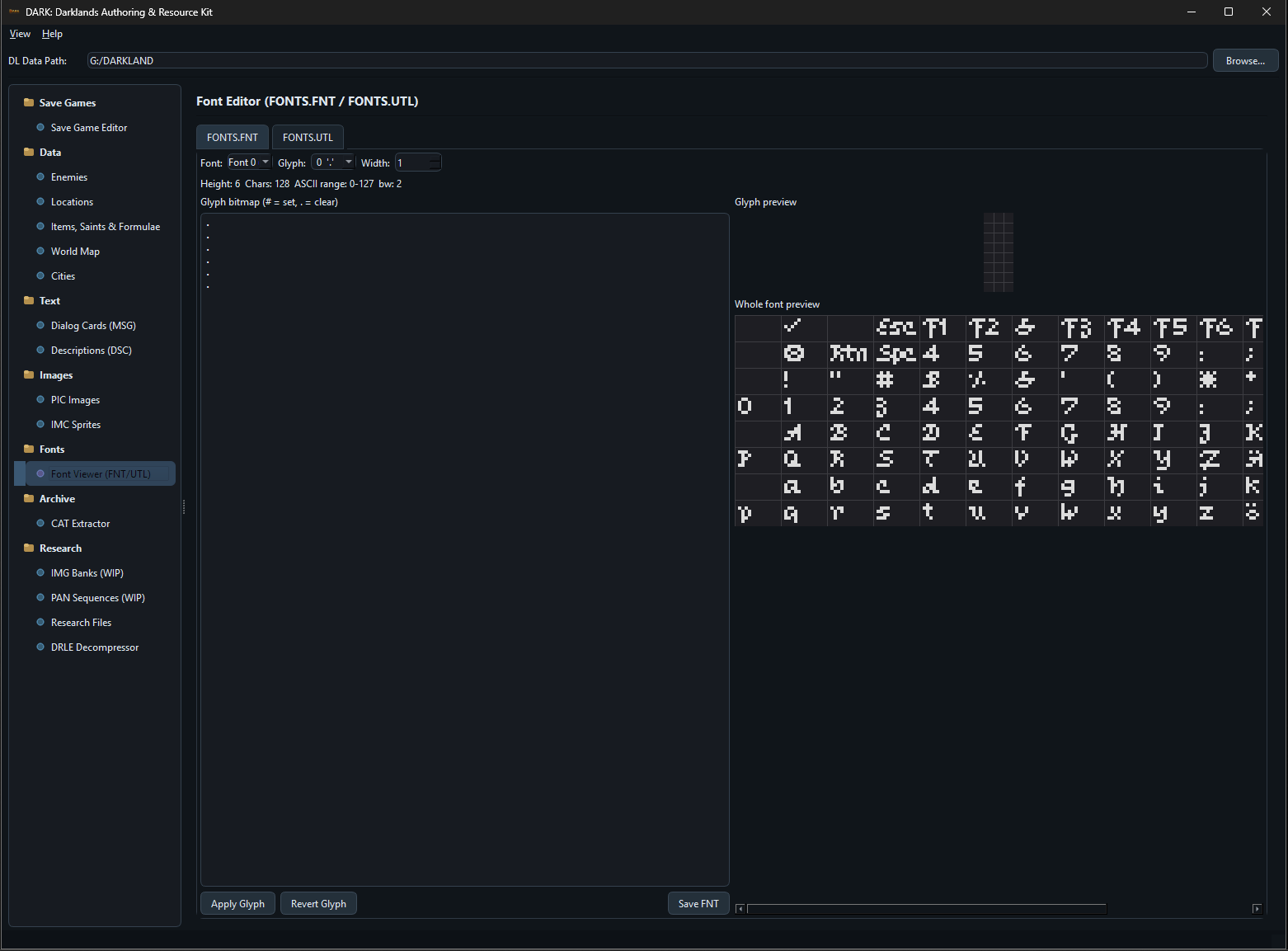Click the Data folder icon in sidebar
Screen dimensions: 1288x951
point(29,153)
